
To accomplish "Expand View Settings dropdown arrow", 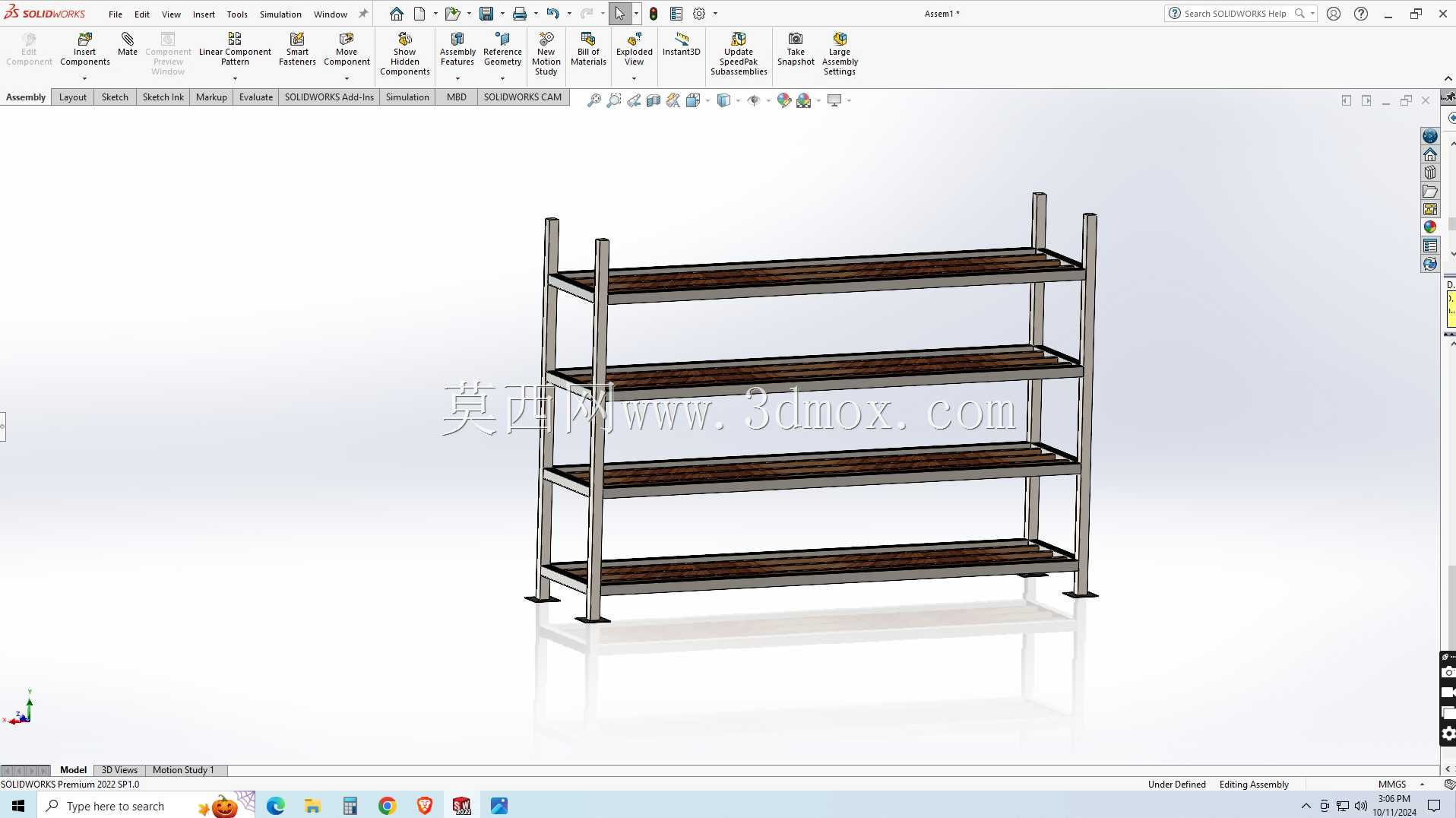I will pyautogui.click(x=849, y=100).
